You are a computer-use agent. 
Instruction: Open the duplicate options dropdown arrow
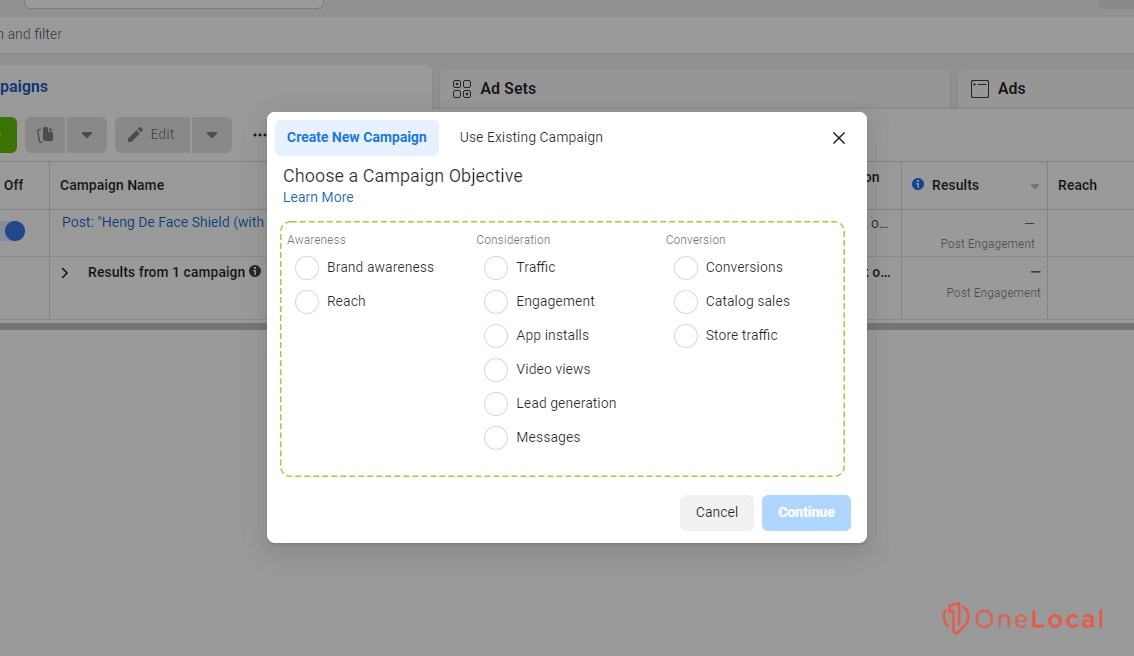coord(87,135)
